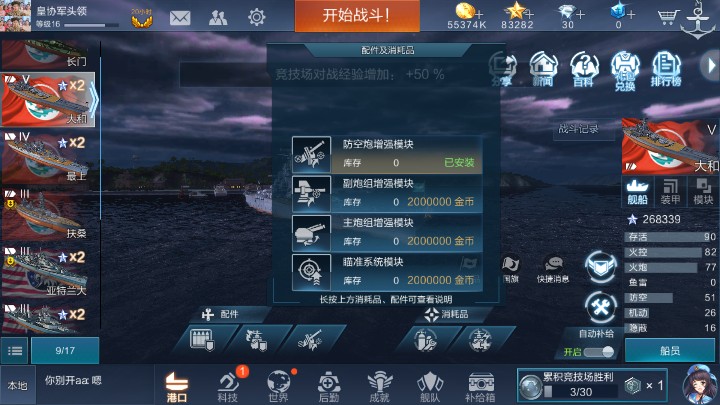Viewport: 720px width, 405px height.
Task: Open the 百科 encyclopedia icon
Action: [x=584, y=69]
